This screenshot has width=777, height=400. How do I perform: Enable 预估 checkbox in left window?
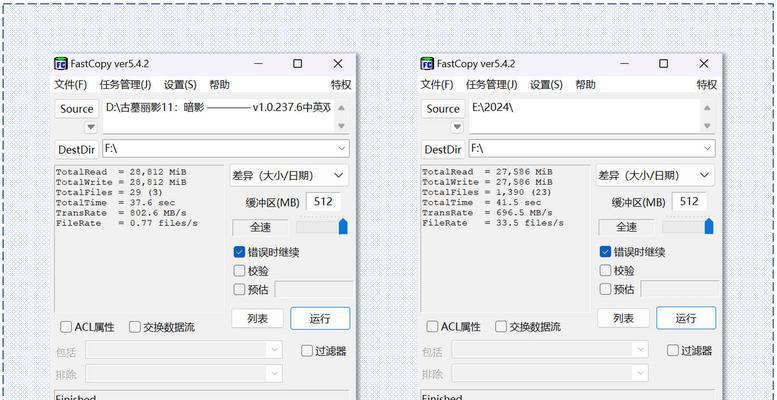coord(239,289)
